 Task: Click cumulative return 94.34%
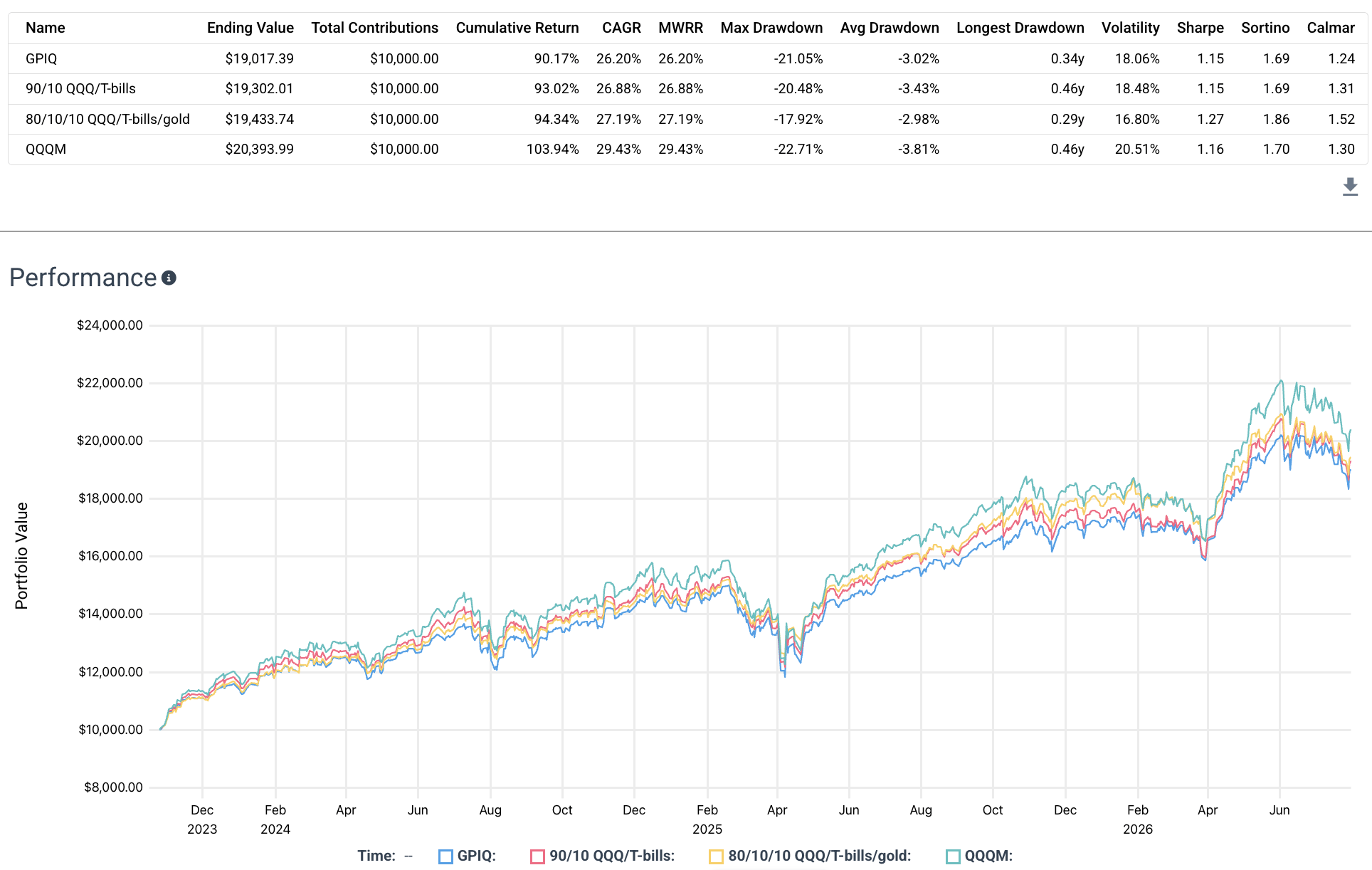click(556, 119)
